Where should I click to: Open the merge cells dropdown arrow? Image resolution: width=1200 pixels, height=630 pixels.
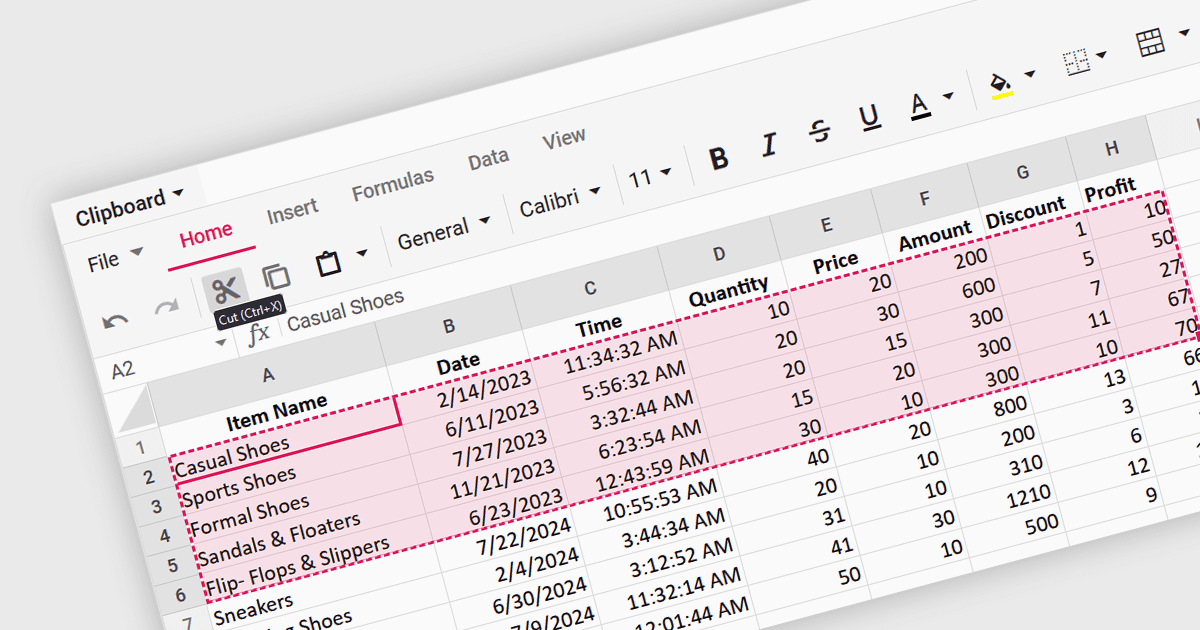[x=1183, y=33]
